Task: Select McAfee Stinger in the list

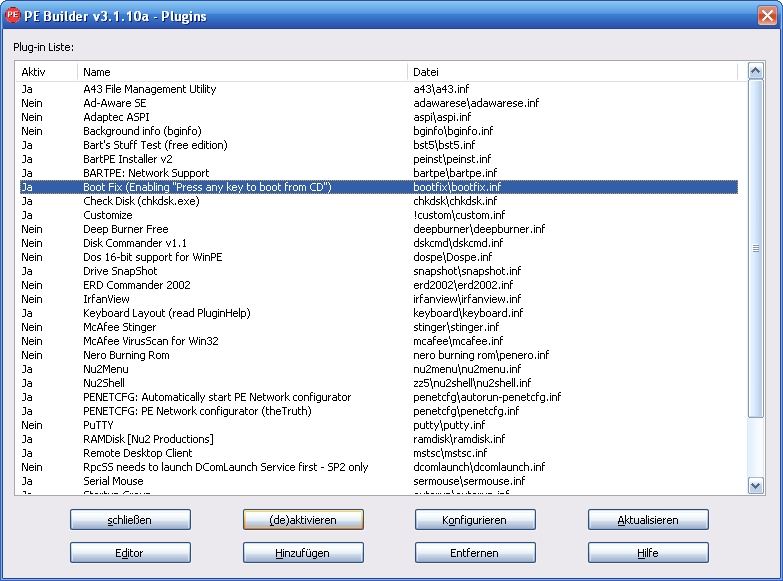Action: [120, 327]
